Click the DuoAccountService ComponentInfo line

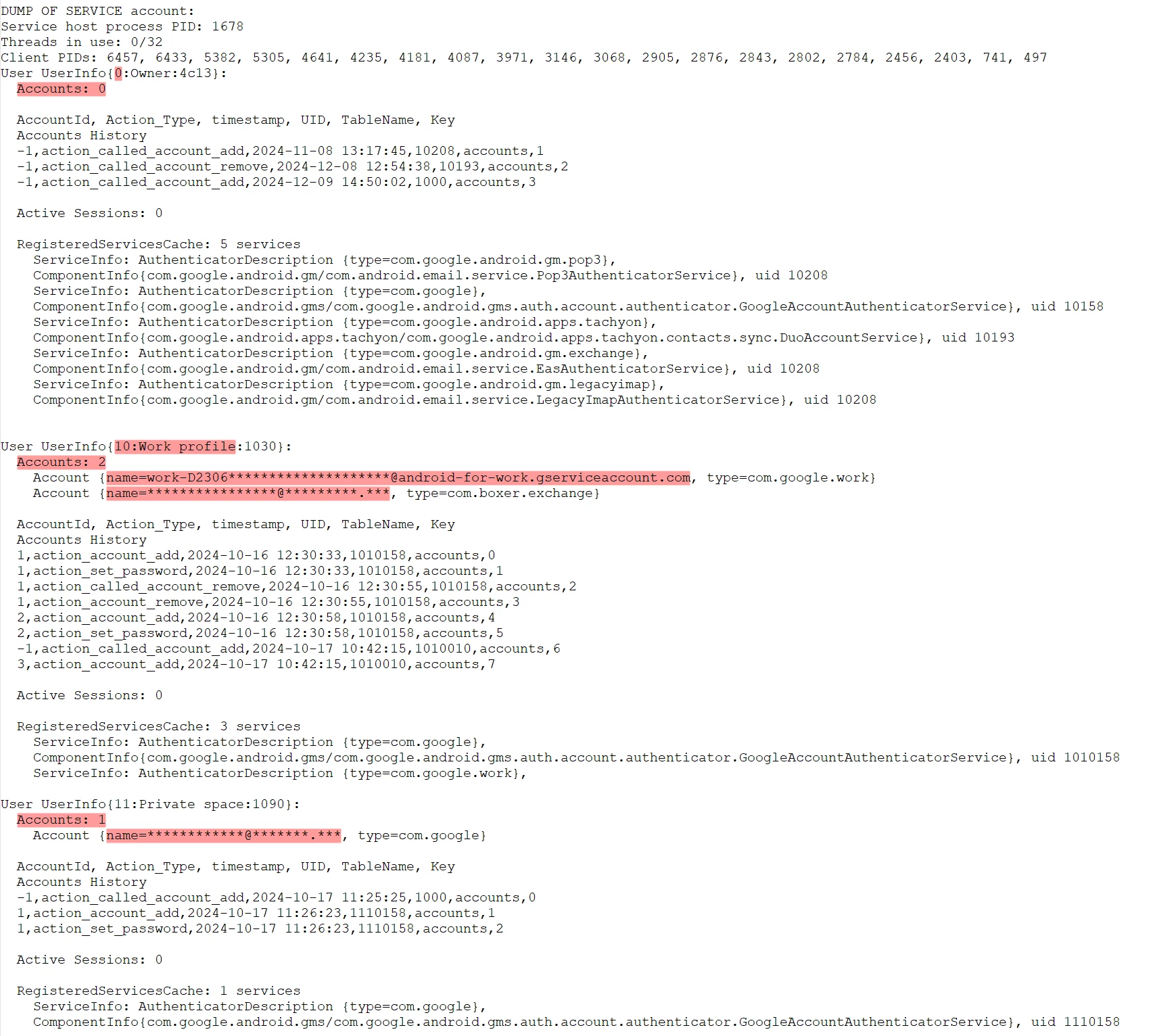click(x=523, y=337)
